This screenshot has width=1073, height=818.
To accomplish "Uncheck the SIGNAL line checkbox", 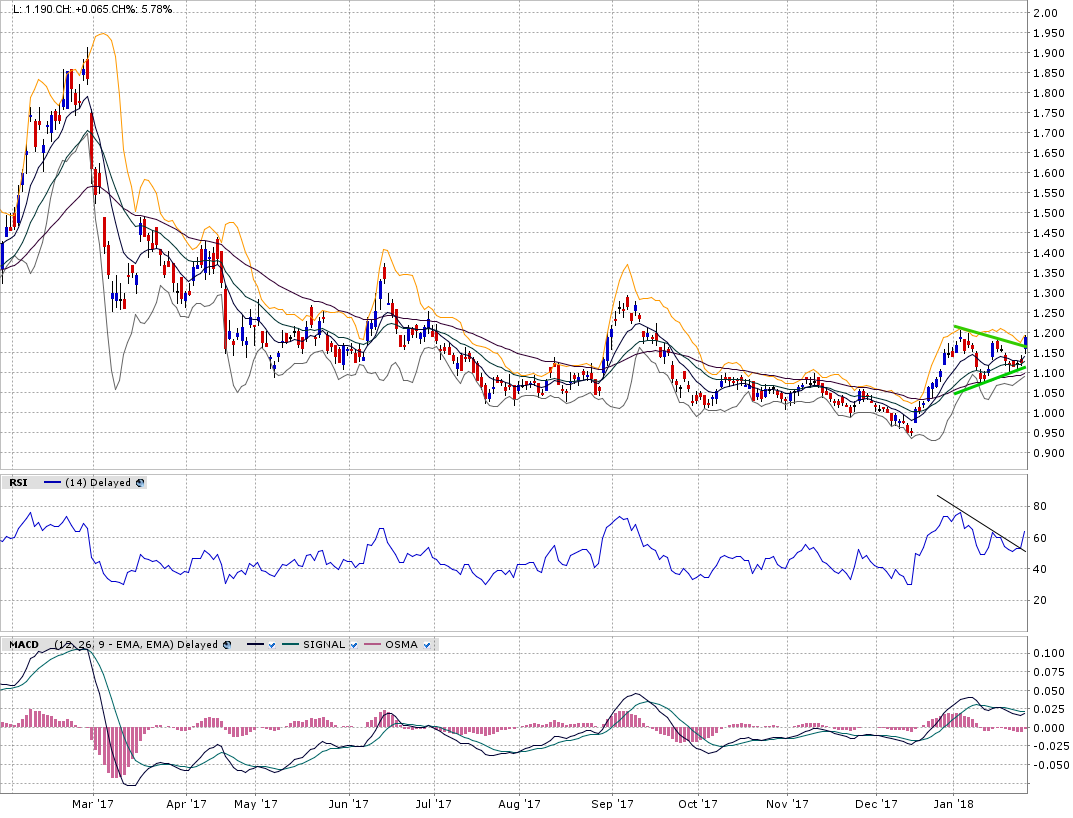I will click(354, 645).
